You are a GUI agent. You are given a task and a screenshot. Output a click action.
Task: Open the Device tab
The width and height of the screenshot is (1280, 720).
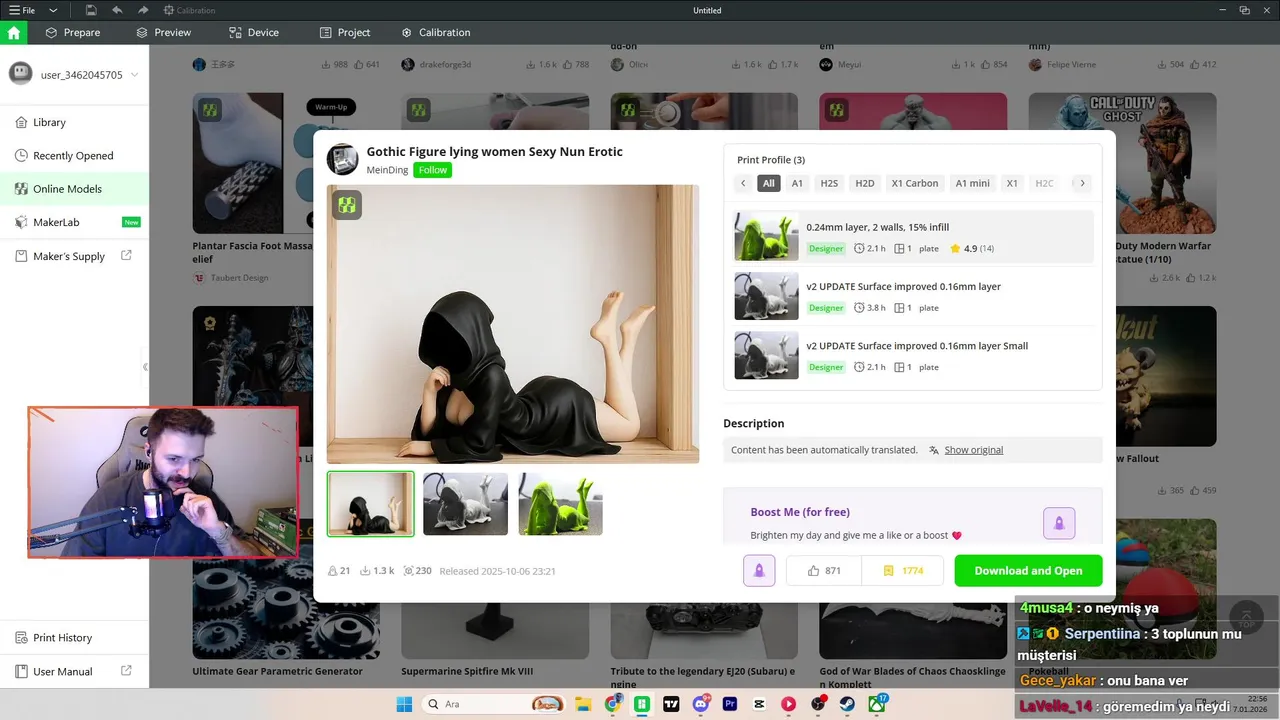(x=254, y=32)
